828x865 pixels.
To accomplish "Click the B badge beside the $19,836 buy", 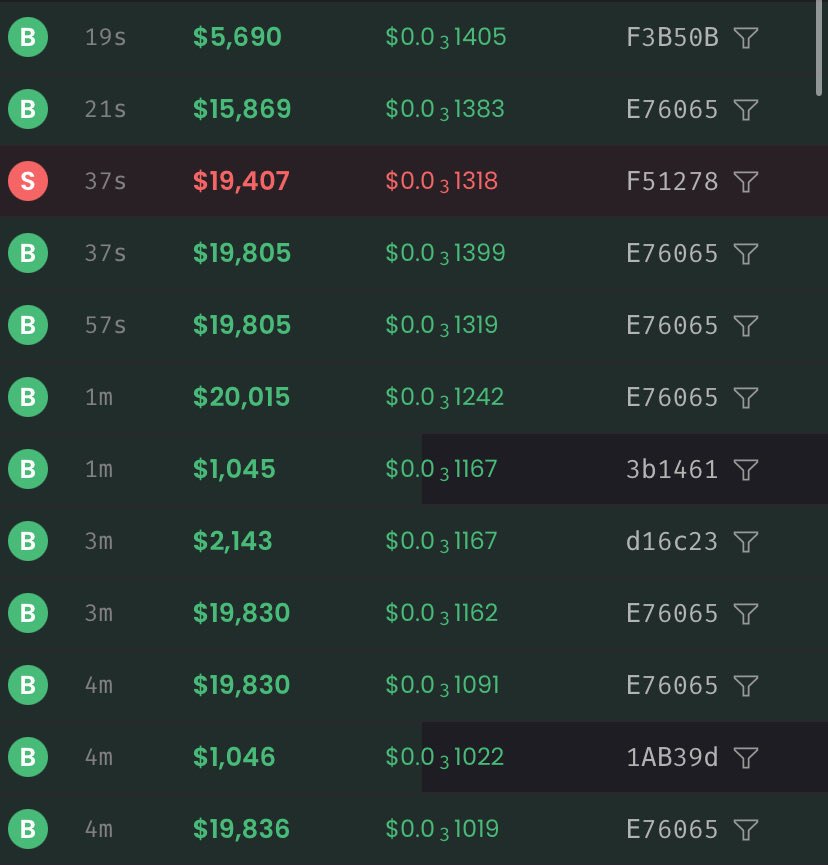I will click(x=28, y=829).
